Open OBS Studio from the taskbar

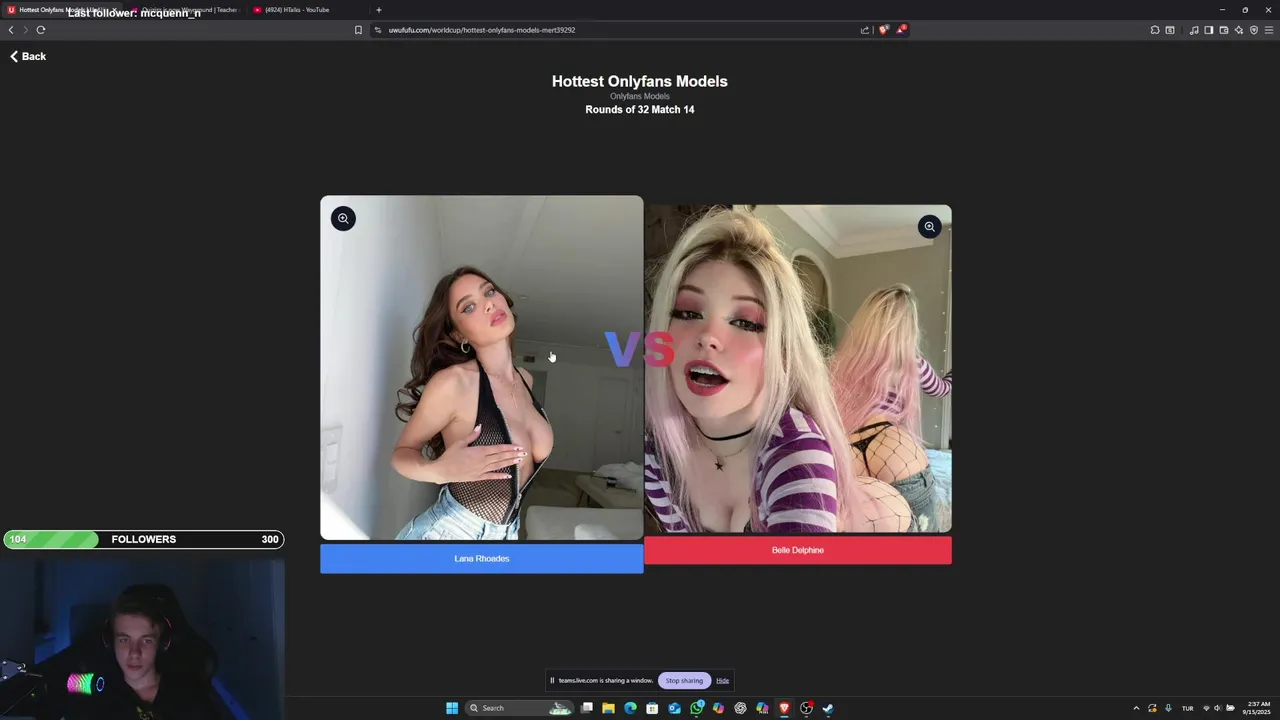(x=806, y=708)
